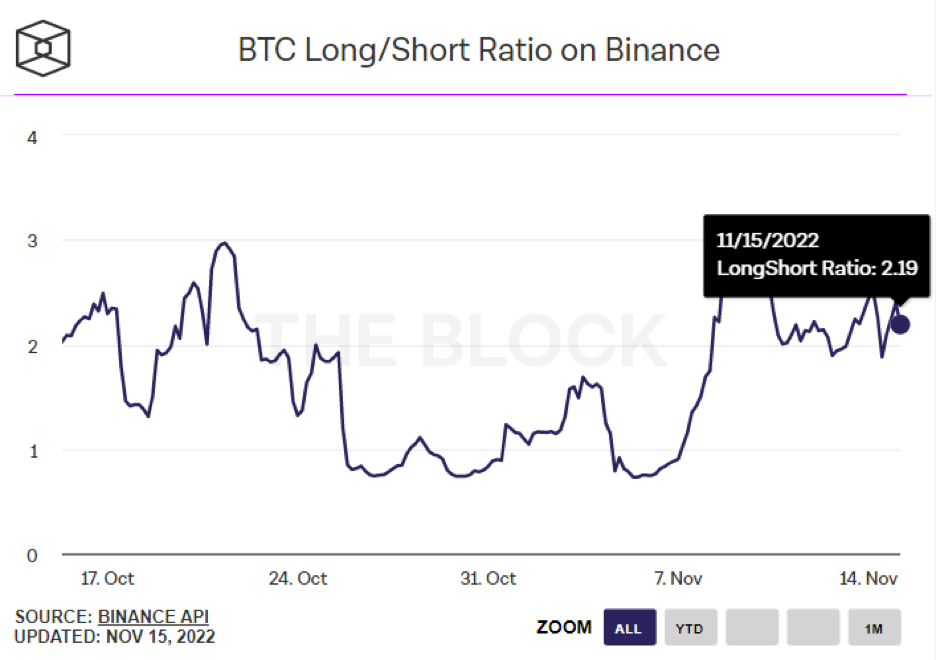
Task: Click the blank zoom button right of YTD
Action: (x=751, y=628)
